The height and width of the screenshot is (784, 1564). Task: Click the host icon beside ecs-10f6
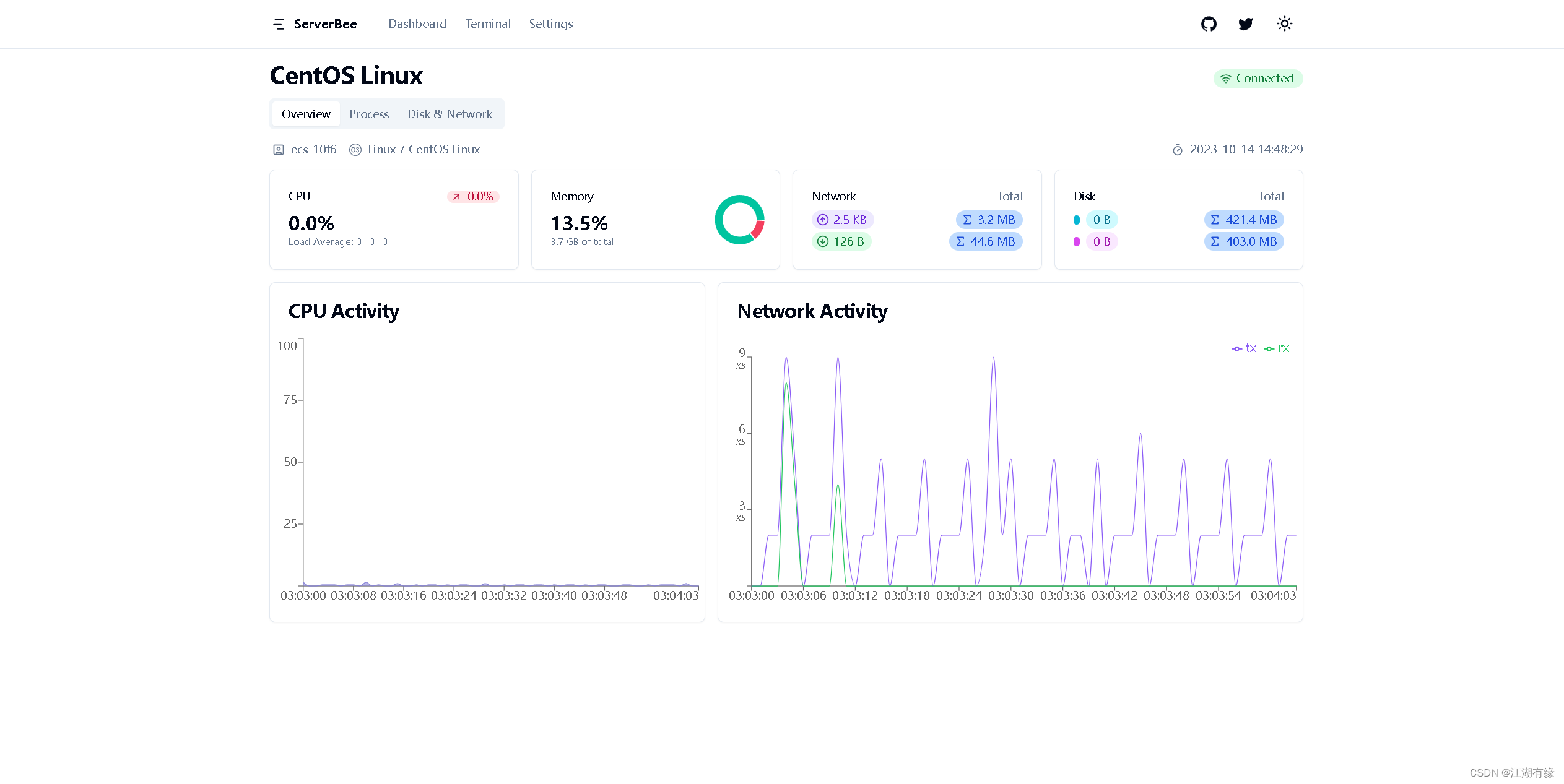(279, 150)
